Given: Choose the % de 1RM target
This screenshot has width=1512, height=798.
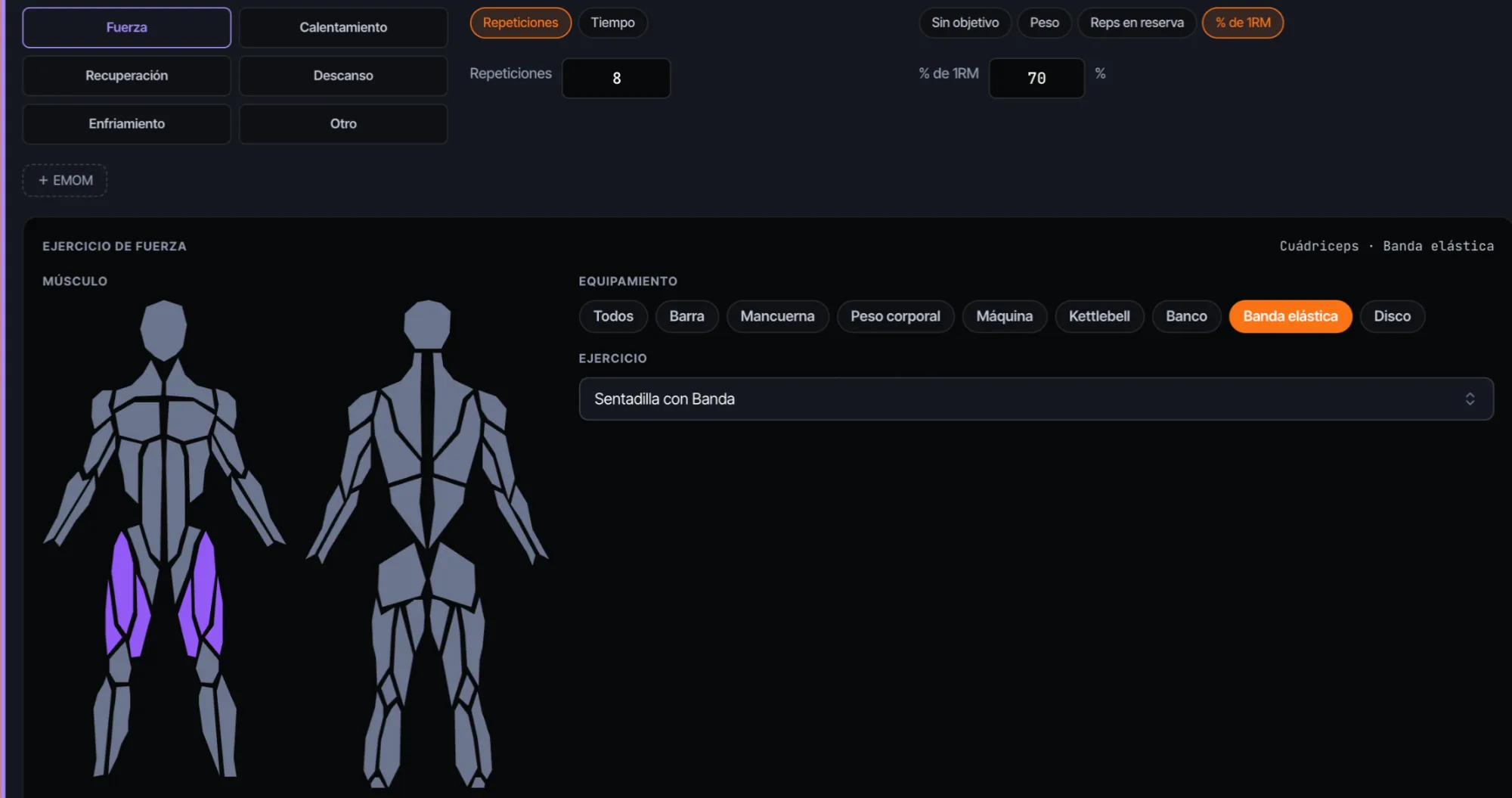Looking at the screenshot, I should [x=1243, y=23].
